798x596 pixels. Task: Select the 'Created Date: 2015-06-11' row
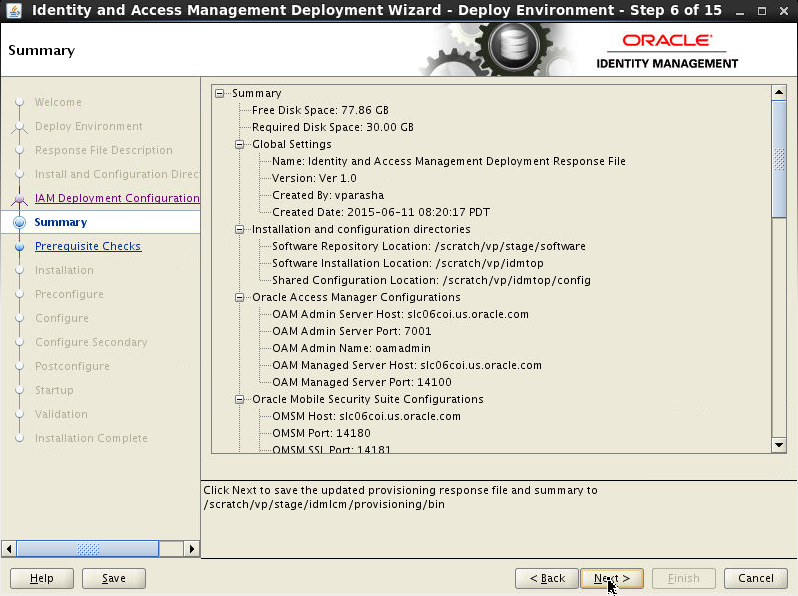click(381, 212)
